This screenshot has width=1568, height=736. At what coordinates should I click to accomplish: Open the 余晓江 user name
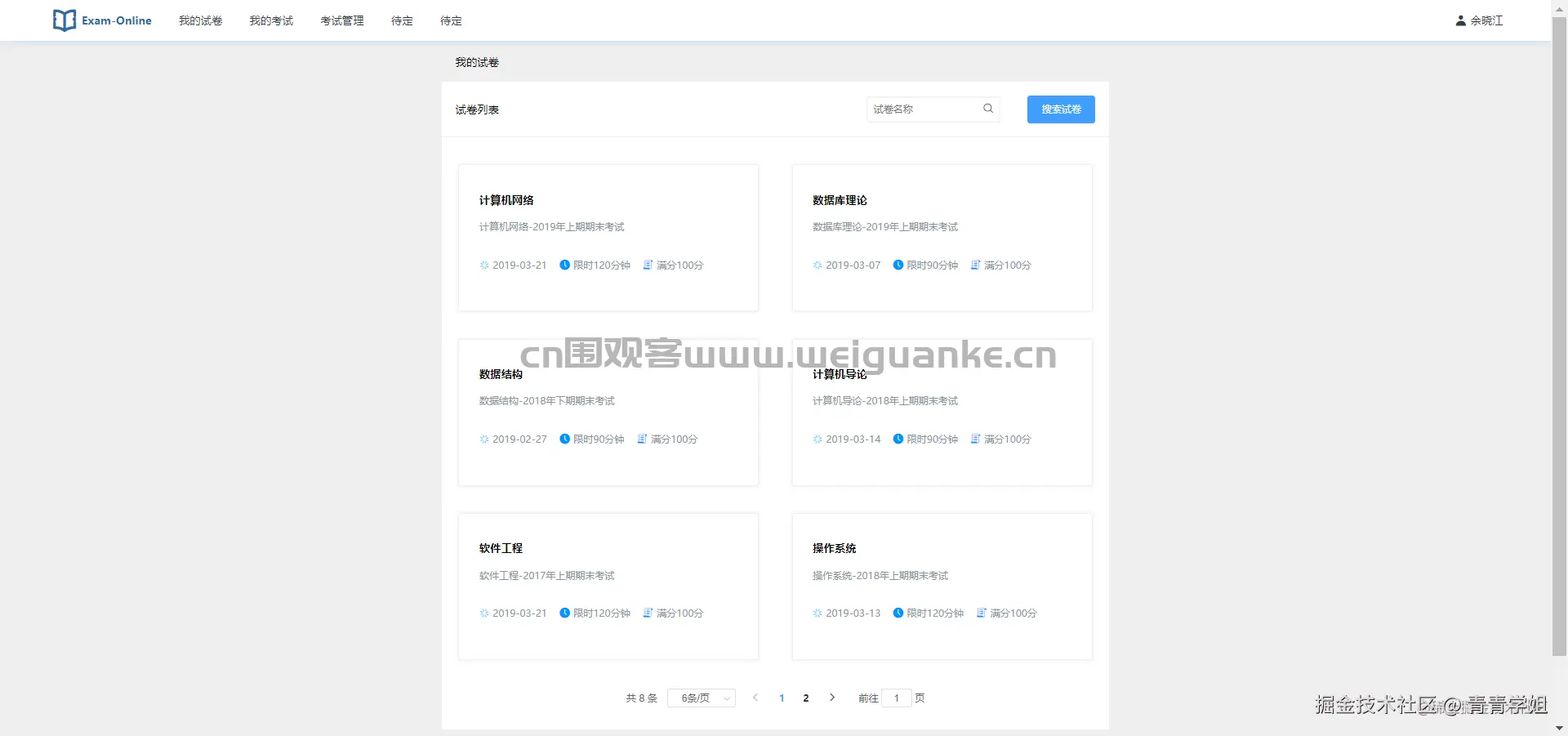click(1486, 20)
